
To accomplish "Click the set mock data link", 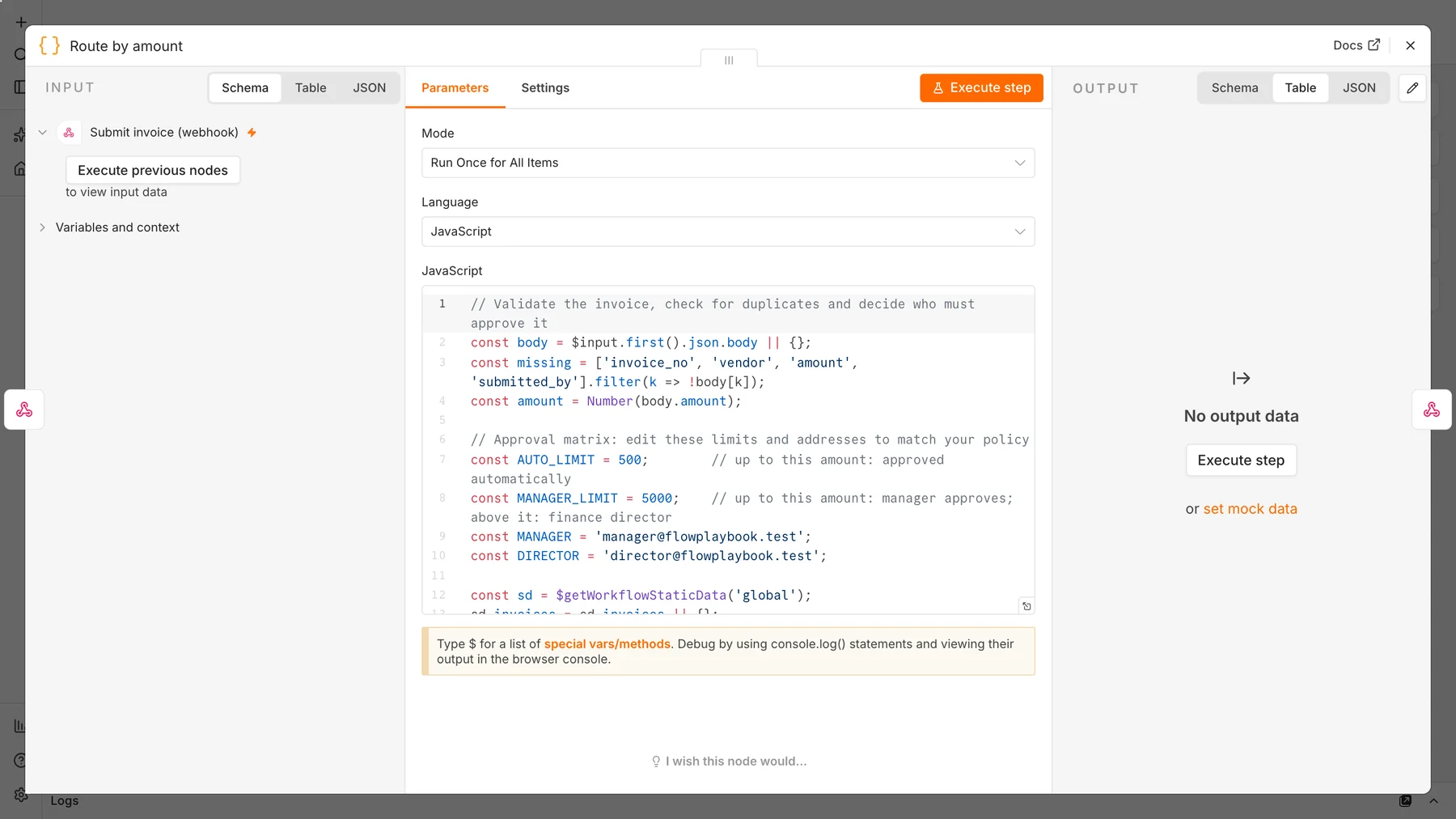I will [x=1250, y=508].
